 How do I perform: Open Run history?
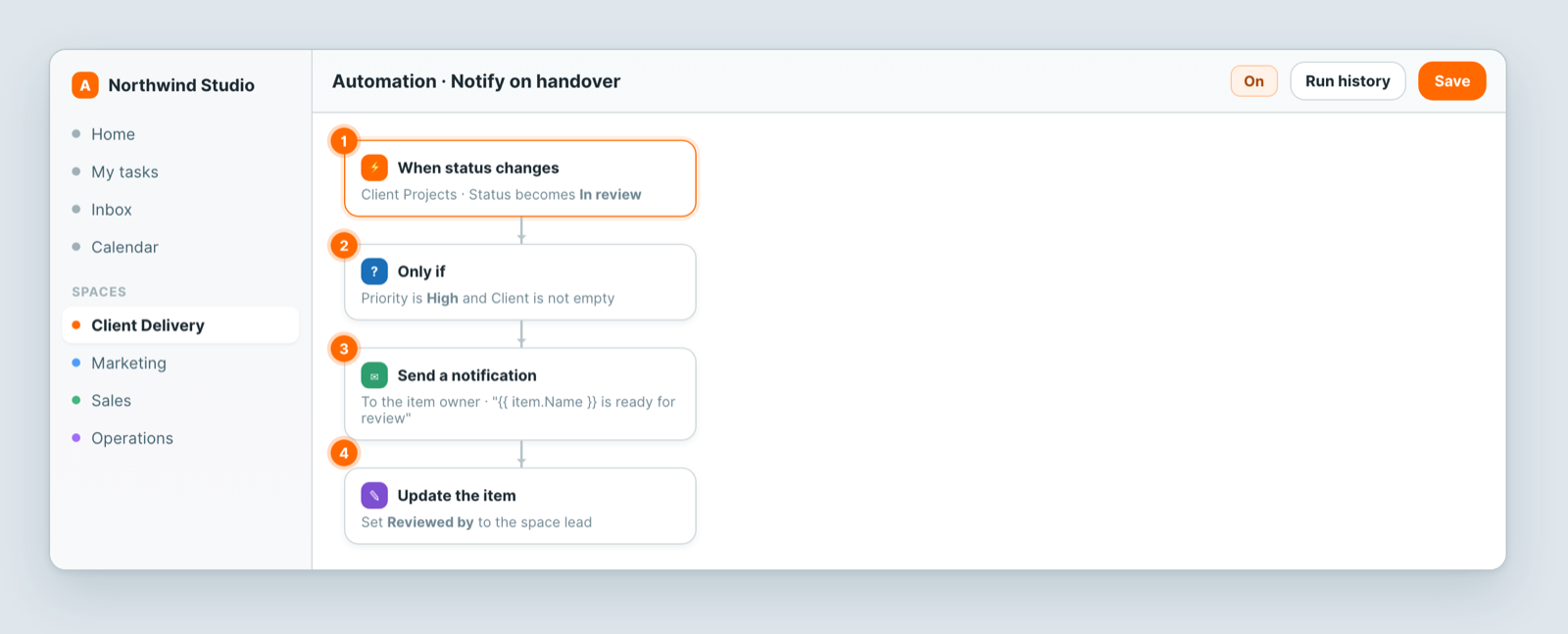(x=1347, y=81)
